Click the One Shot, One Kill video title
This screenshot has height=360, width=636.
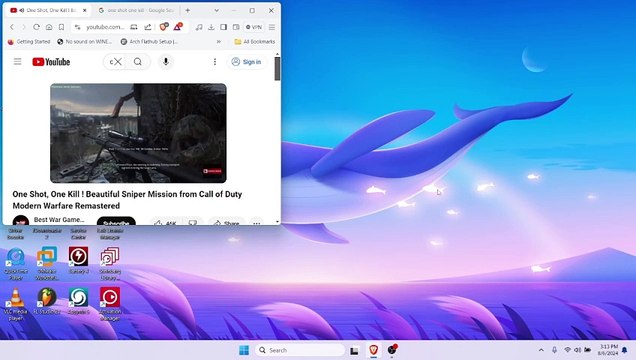click(x=127, y=200)
